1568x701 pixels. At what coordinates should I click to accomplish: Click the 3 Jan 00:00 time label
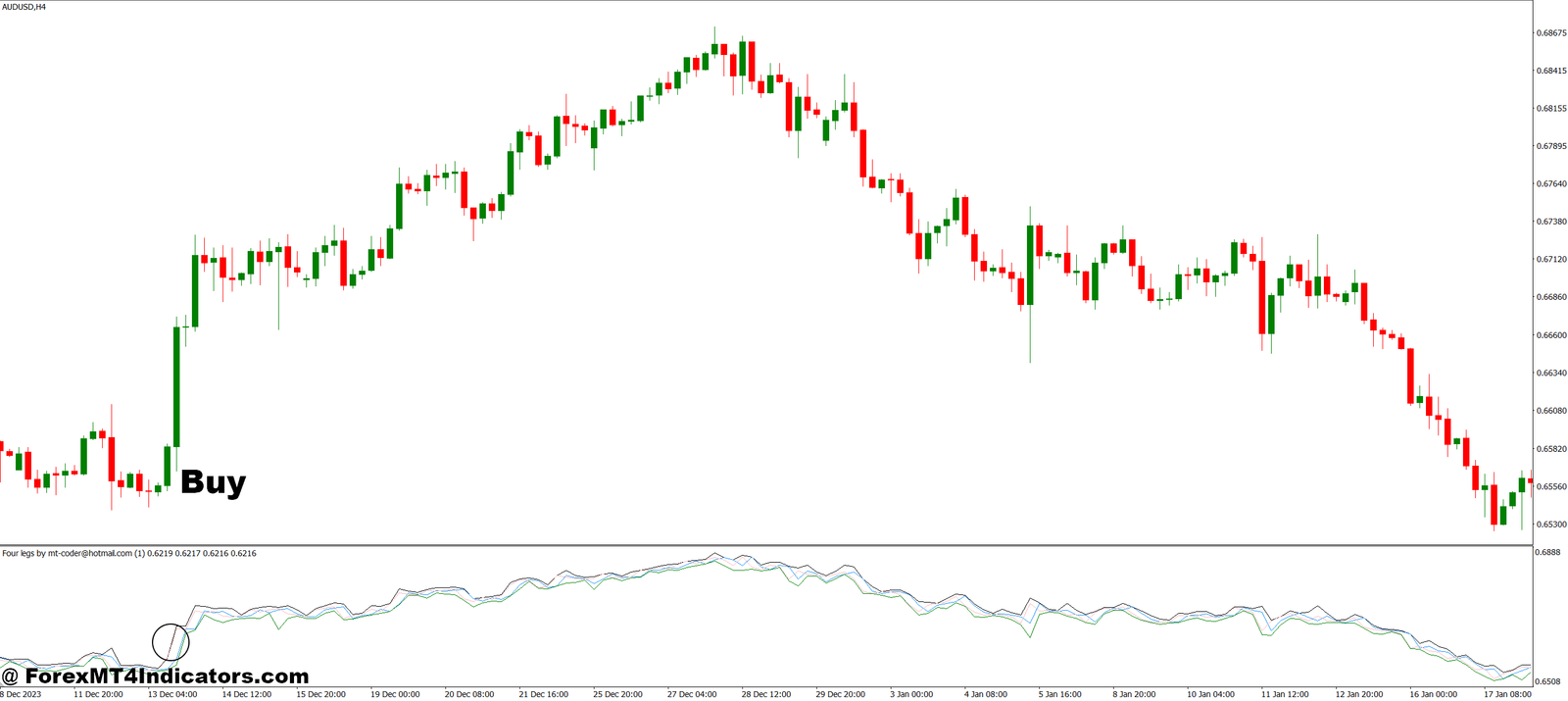[911, 694]
